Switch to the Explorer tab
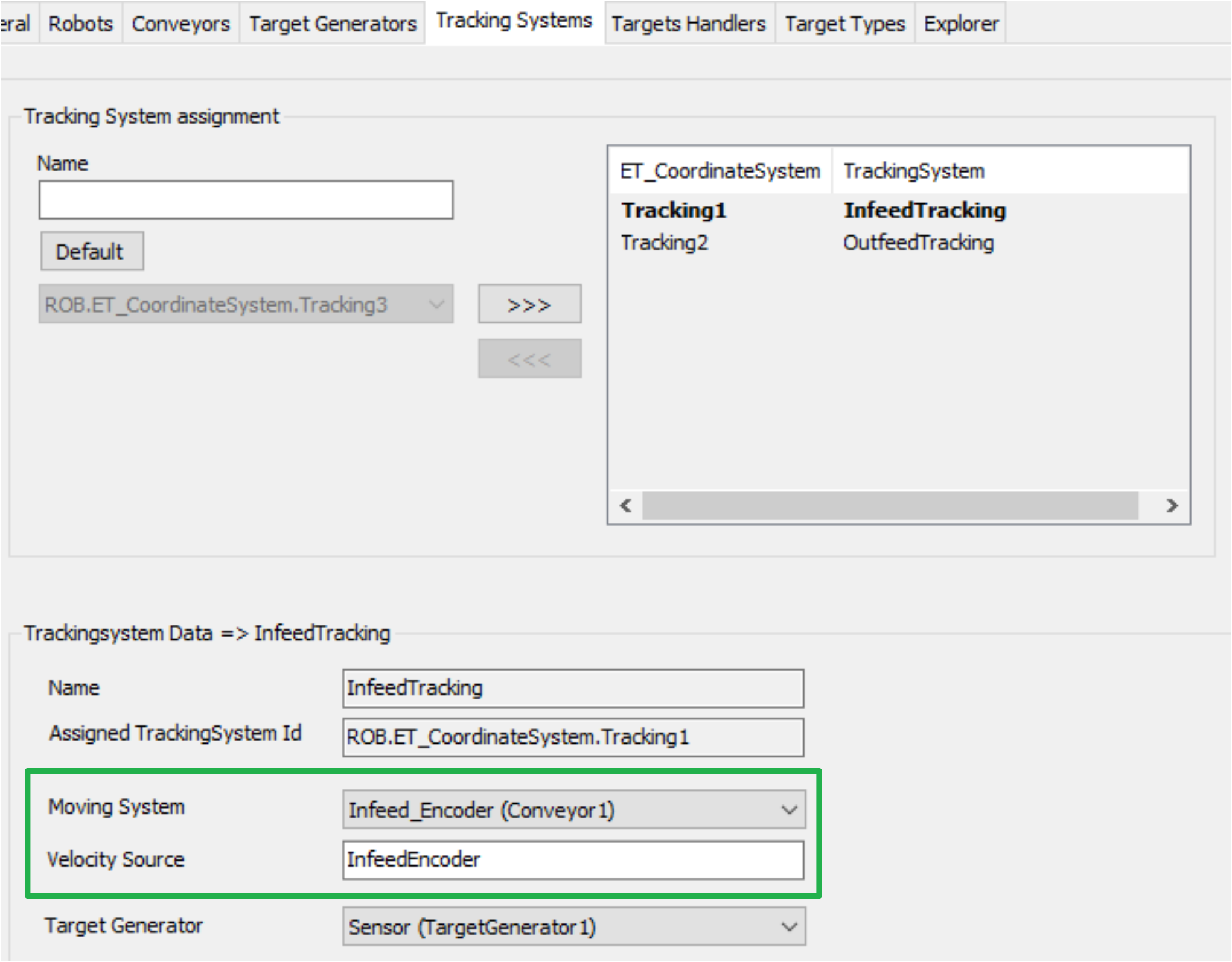 pyautogui.click(x=960, y=23)
